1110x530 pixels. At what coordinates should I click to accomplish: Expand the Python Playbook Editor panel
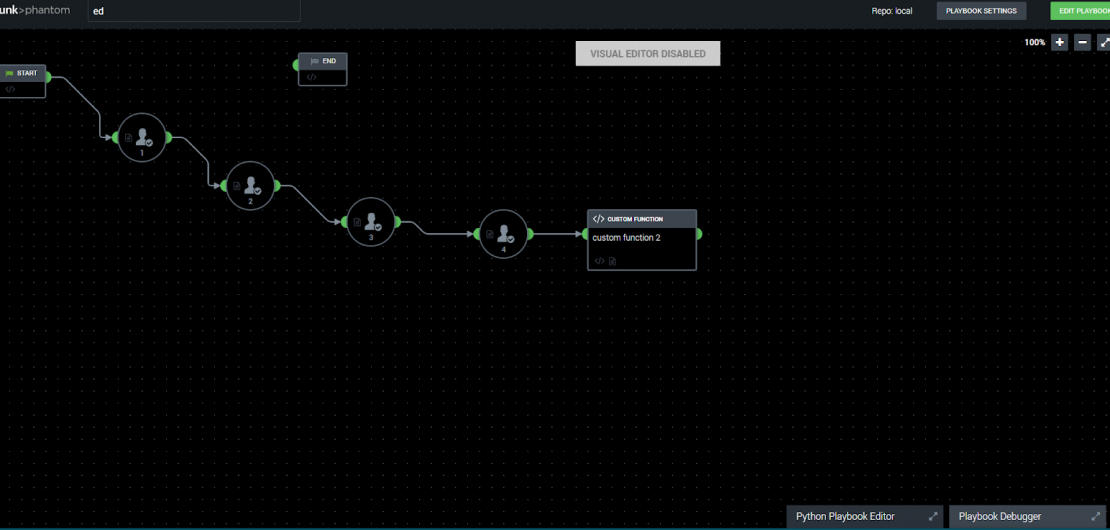[933, 517]
